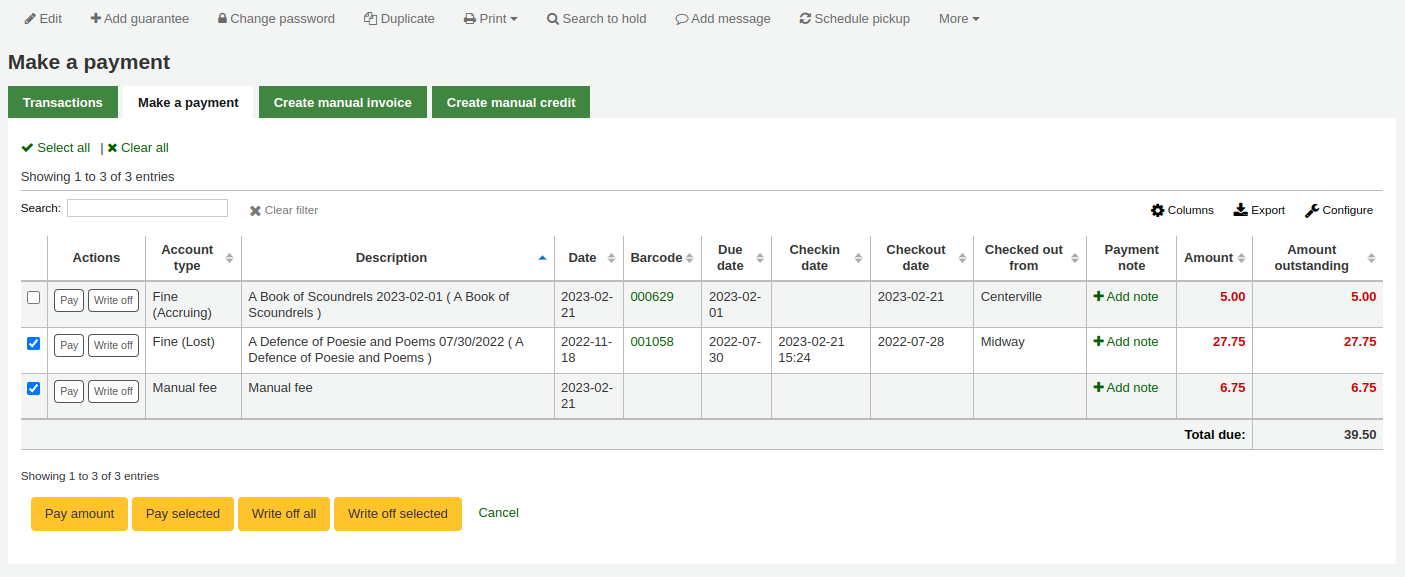
Task: Uncheck the Fine (Lost) row checkbox
Action: click(x=33, y=344)
